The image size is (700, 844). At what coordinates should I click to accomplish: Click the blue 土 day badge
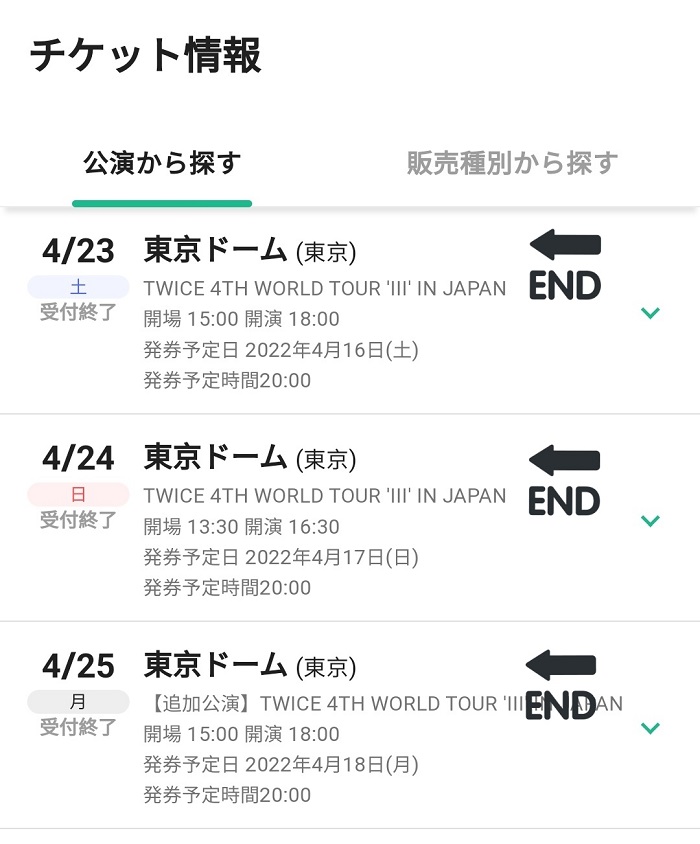(x=78, y=287)
